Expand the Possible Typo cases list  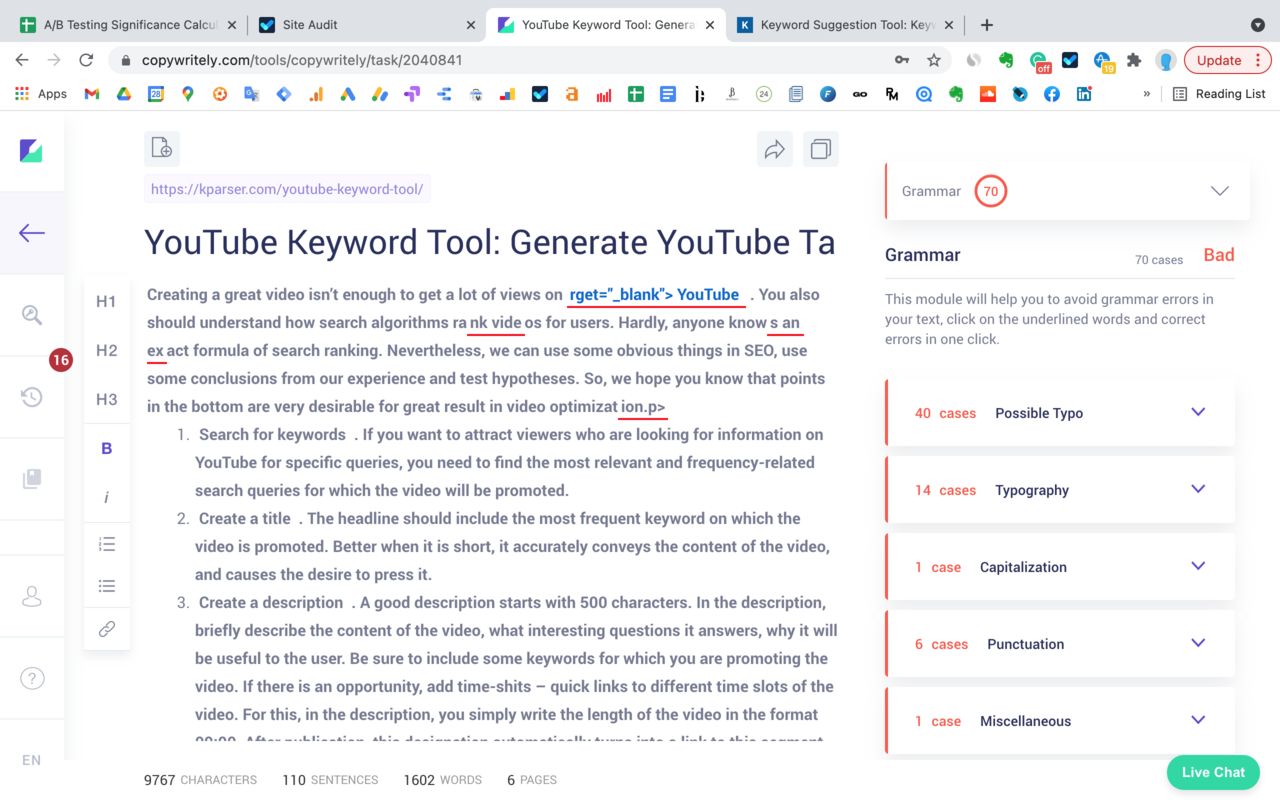[x=1197, y=411]
